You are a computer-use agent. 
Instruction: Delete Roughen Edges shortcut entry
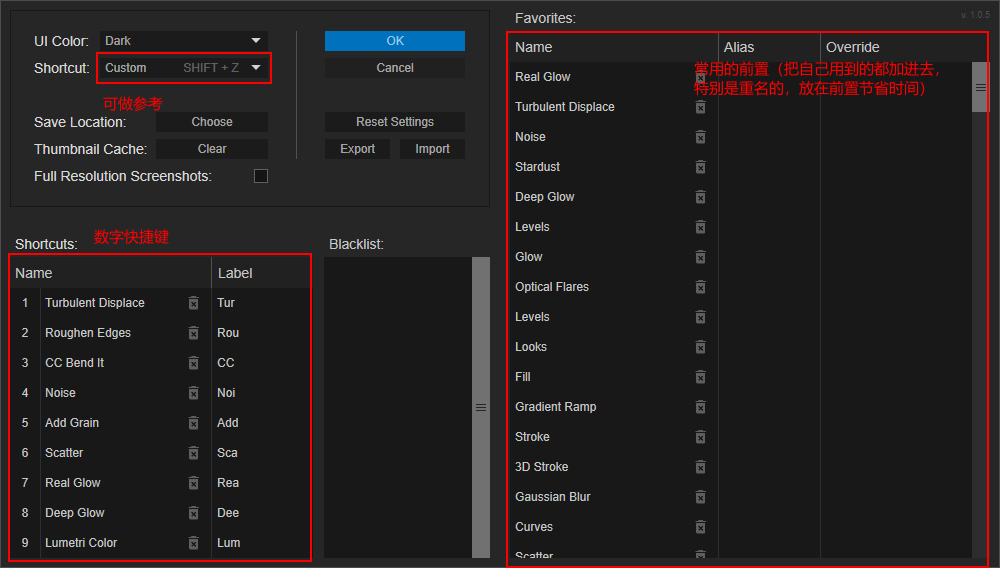[193, 333]
